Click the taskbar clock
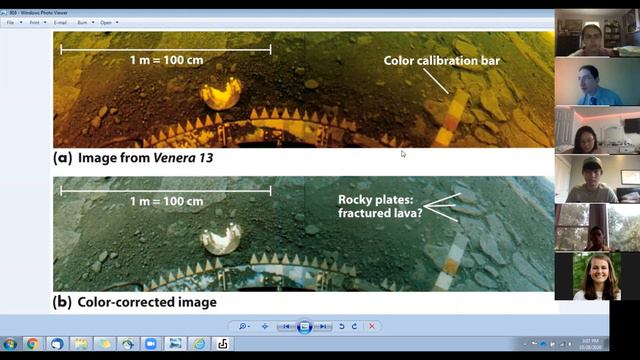640x360 pixels. 590,344
